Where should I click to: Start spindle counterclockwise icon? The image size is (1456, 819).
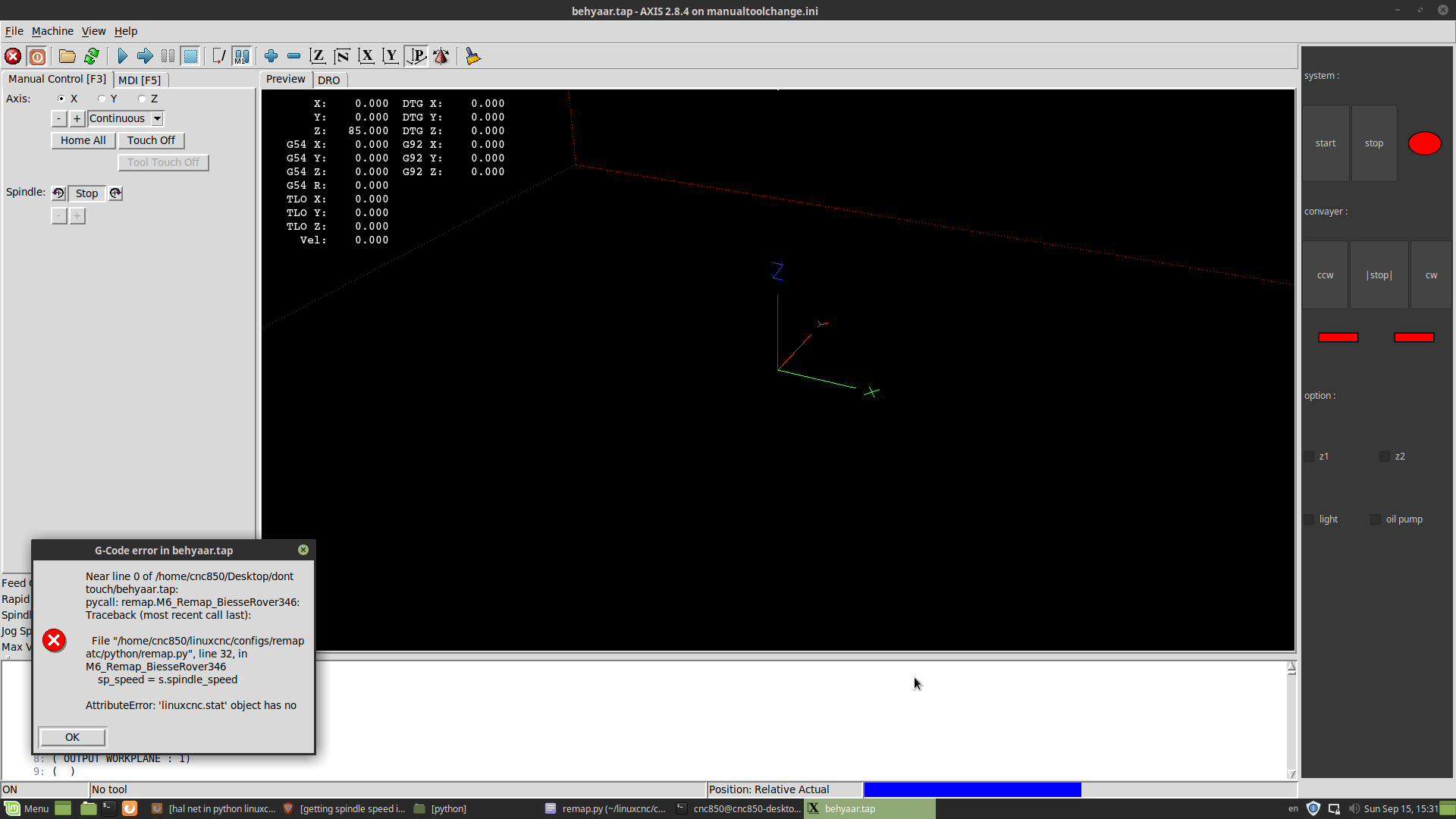(58, 193)
